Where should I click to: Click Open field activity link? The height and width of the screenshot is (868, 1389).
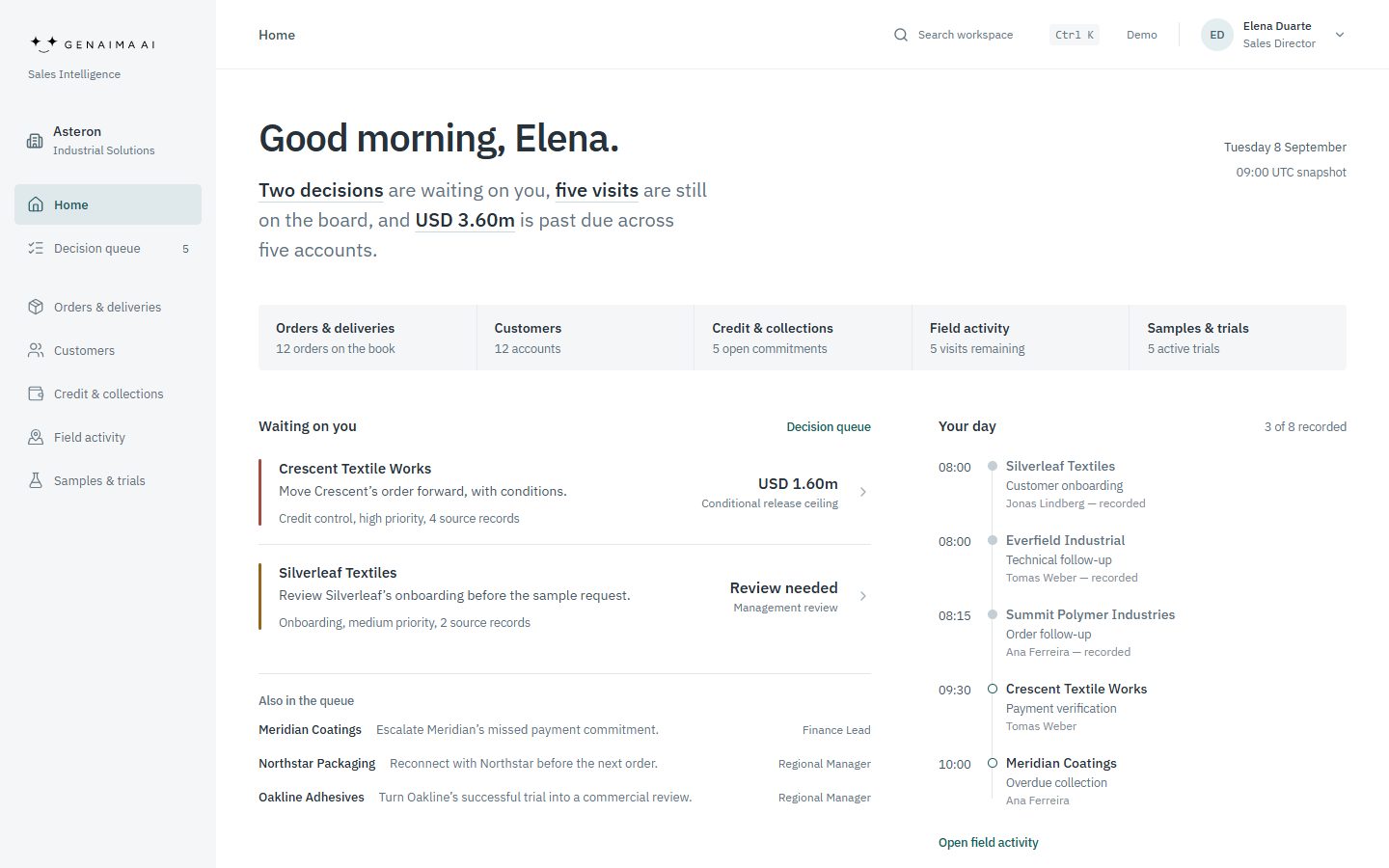(x=989, y=842)
